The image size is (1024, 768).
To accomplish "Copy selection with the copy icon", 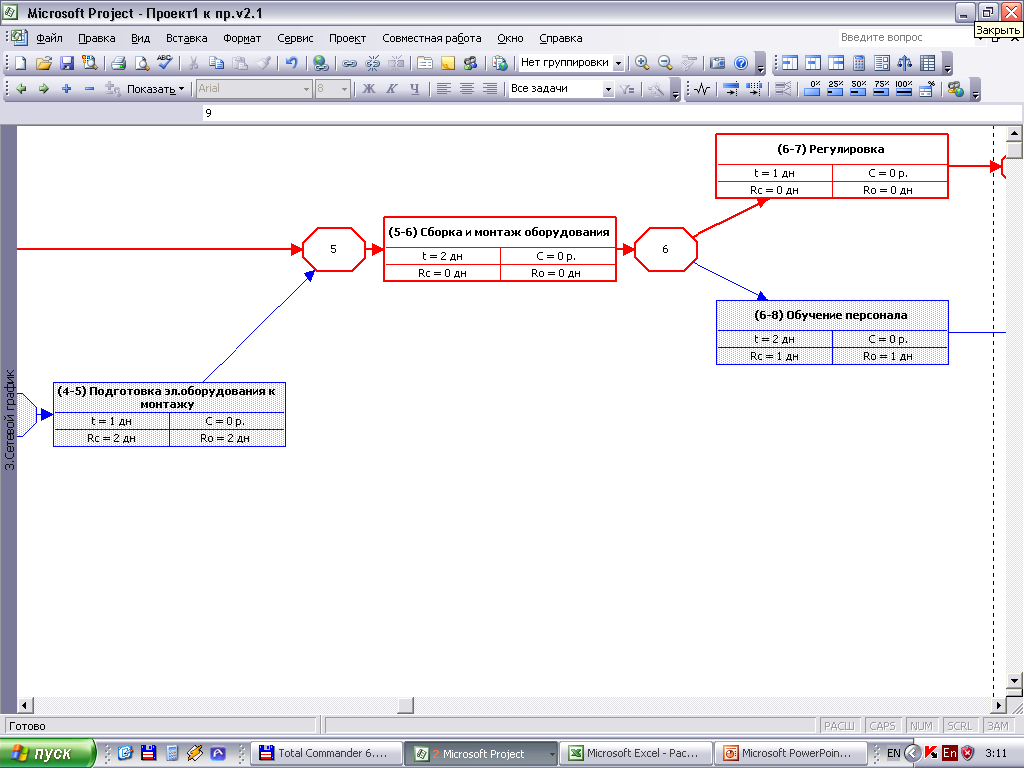I will tap(216, 63).
